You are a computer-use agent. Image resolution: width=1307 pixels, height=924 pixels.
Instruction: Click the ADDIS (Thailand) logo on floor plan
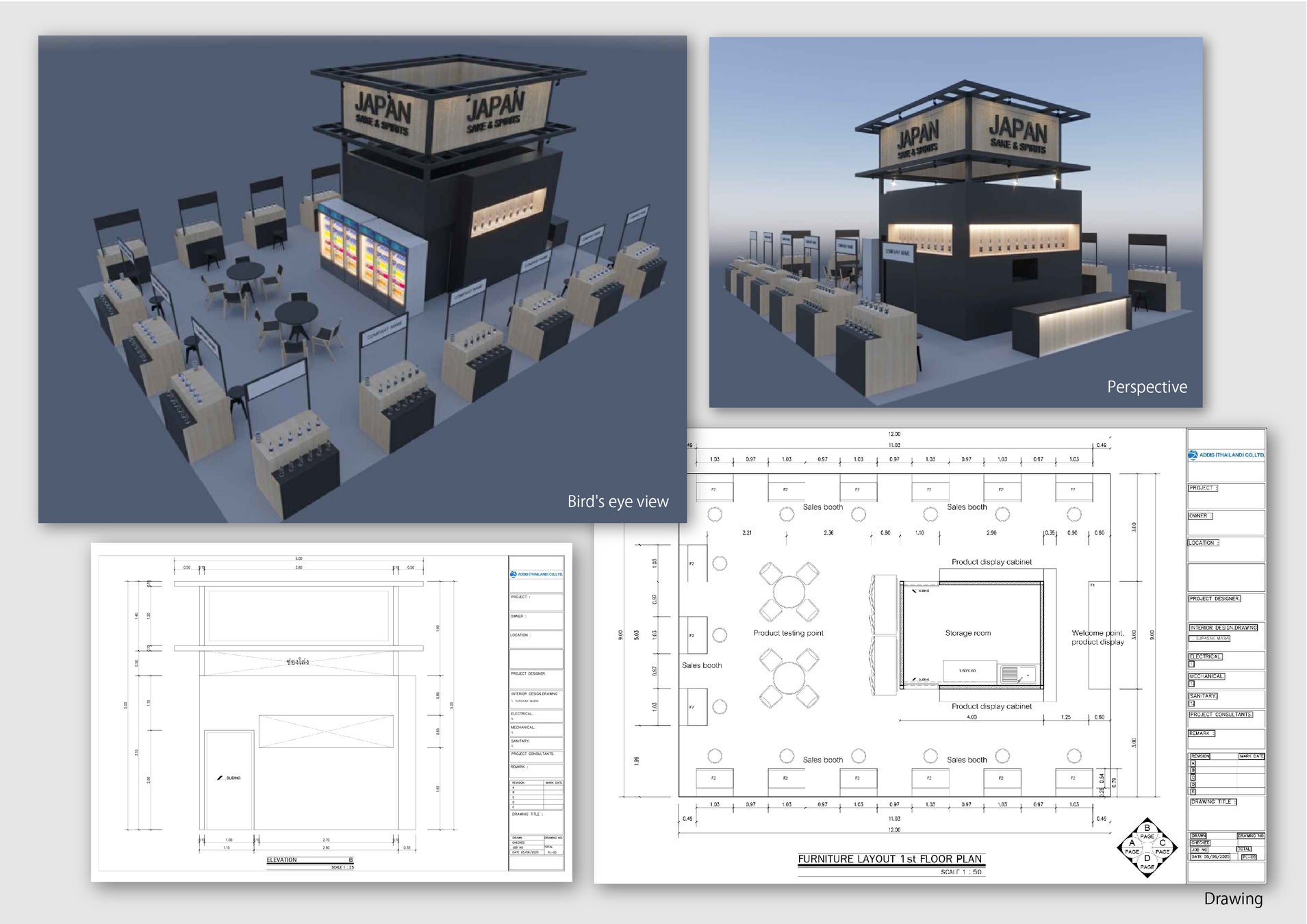[x=1226, y=454]
